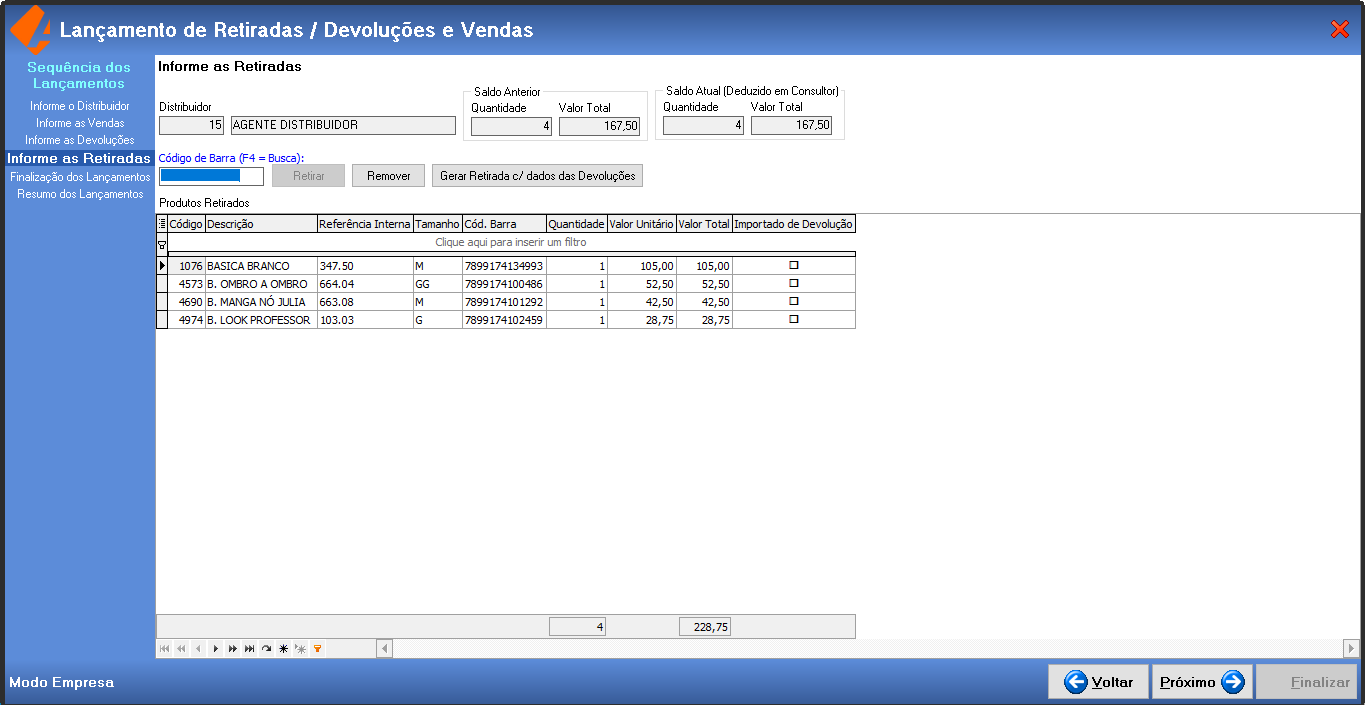Click the Distribuidor code field showing 15
This screenshot has width=1365, height=705.
pyautogui.click(x=191, y=125)
